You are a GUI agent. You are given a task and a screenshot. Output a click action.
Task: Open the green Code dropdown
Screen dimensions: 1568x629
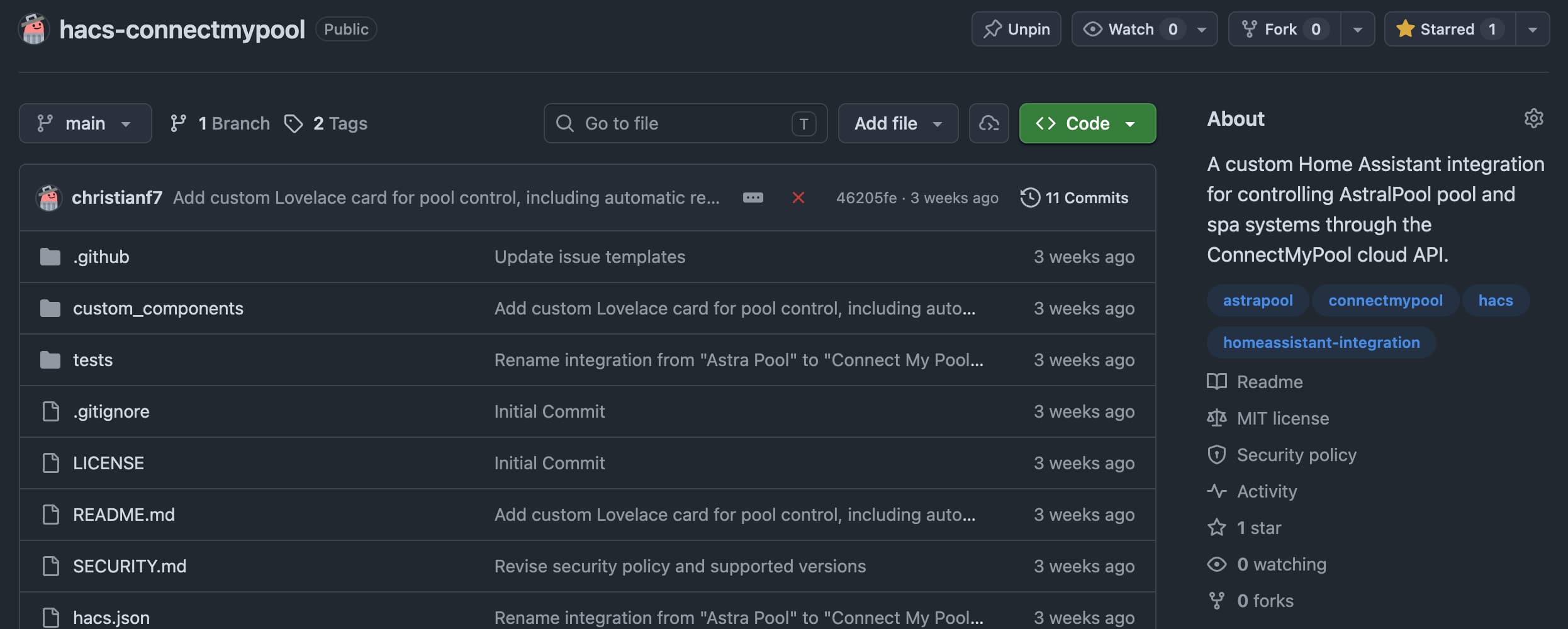1087,123
